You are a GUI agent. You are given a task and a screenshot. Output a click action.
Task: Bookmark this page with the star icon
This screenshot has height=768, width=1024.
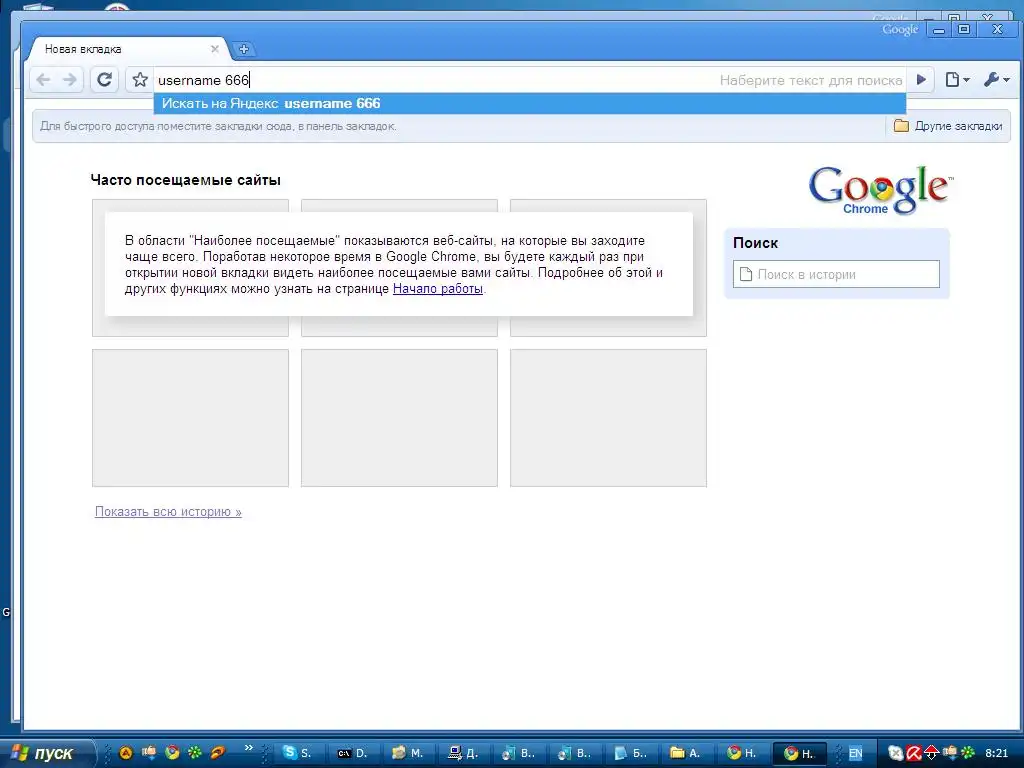pos(140,80)
